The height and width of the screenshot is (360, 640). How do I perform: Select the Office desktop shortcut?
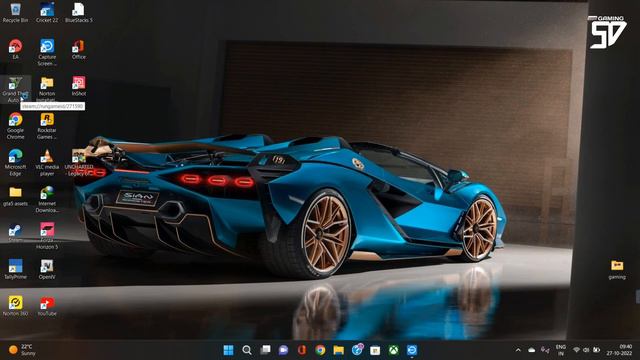(78, 49)
